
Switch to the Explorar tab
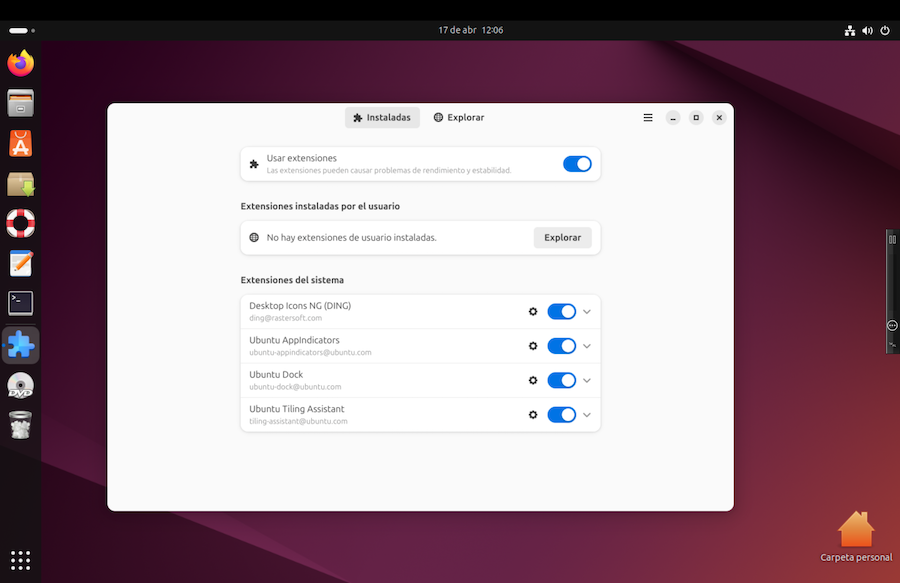(x=459, y=118)
